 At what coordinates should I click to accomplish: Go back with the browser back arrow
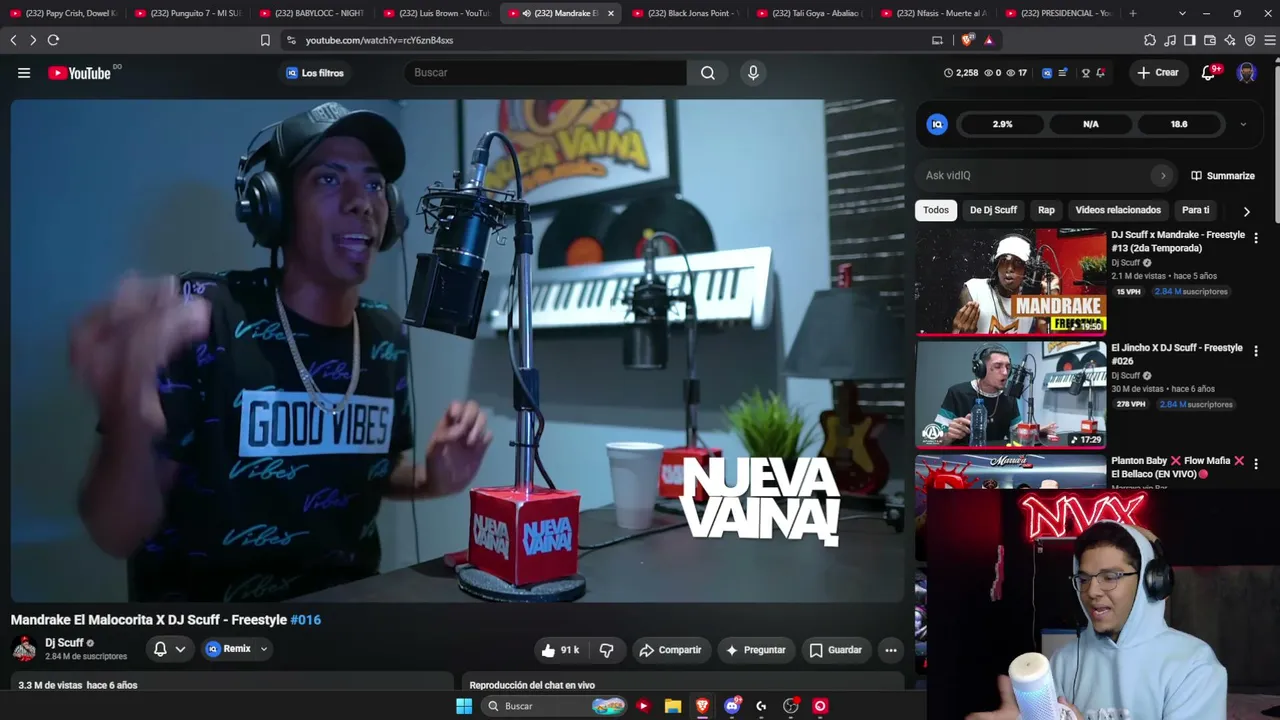13,40
